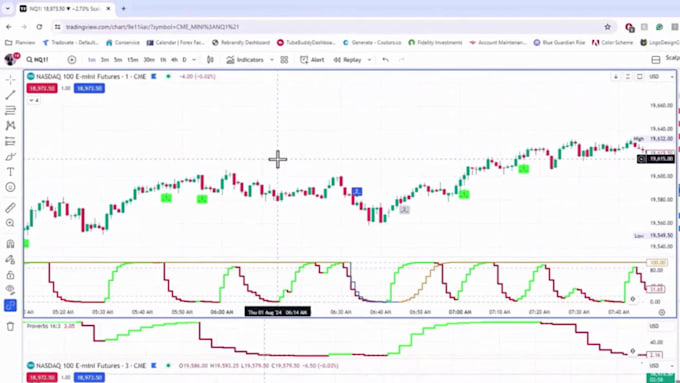Open the candlestick chart type selector

(210, 60)
